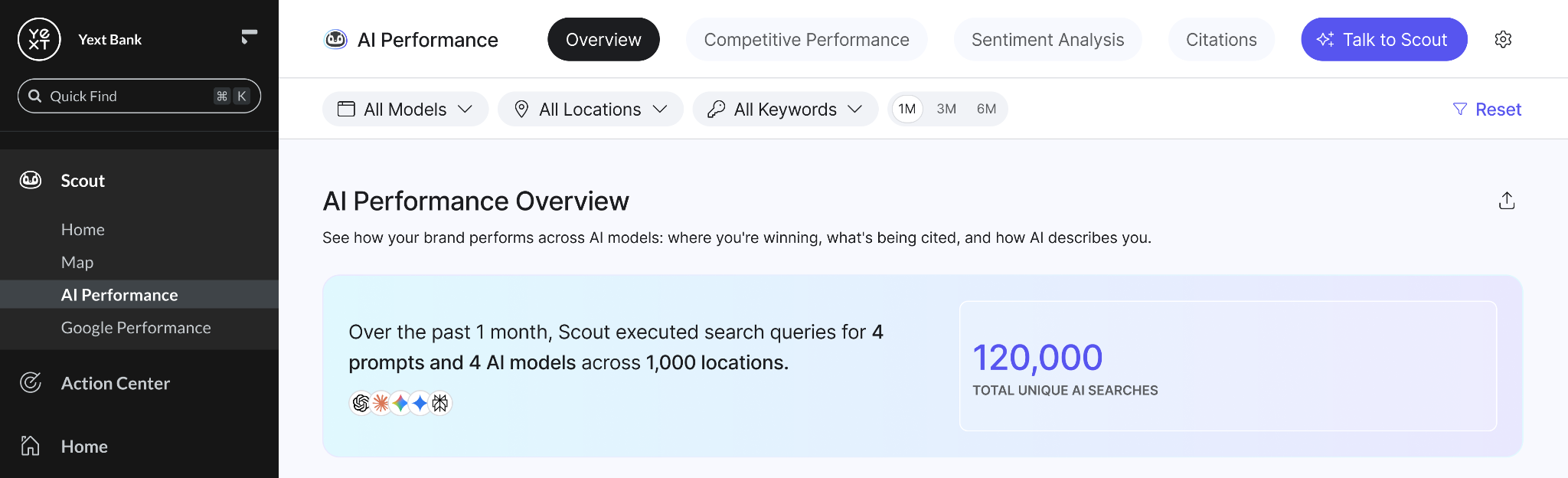Click the location pin icon
Image resolution: width=1568 pixels, height=478 pixels.
[521, 109]
